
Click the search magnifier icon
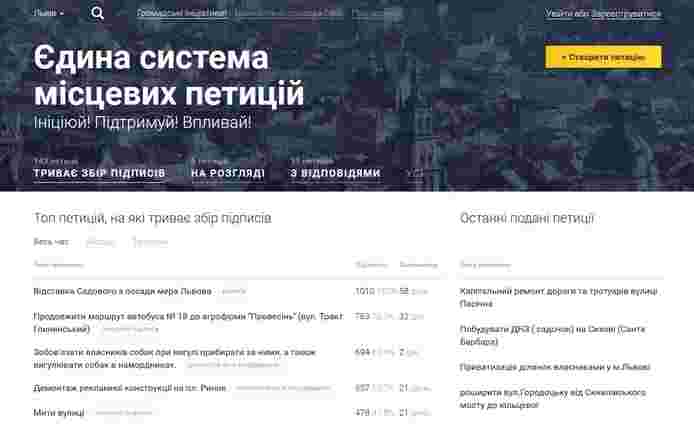click(x=97, y=14)
